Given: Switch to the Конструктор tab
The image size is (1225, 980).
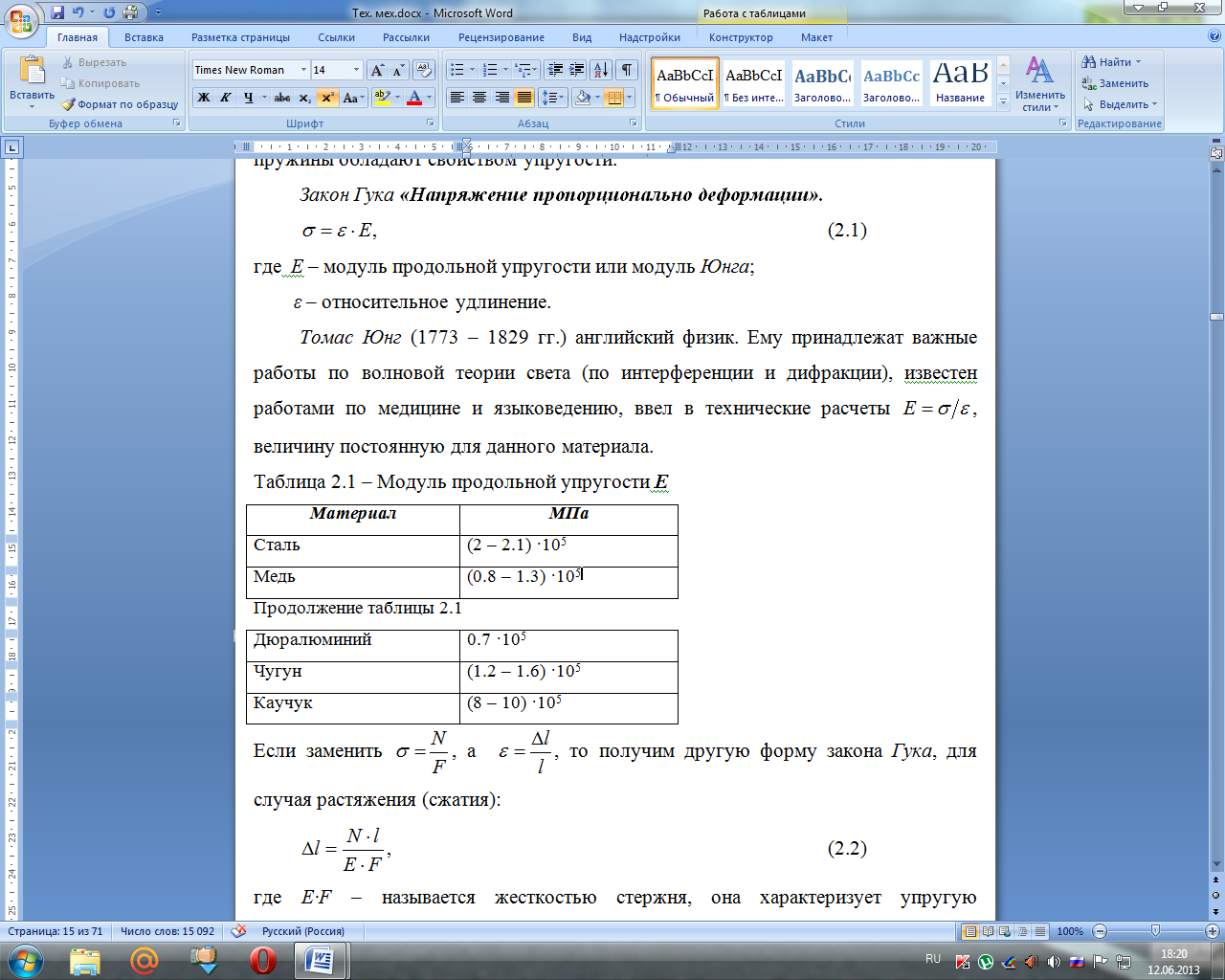Looking at the screenshot, I should tap(741, 37).
